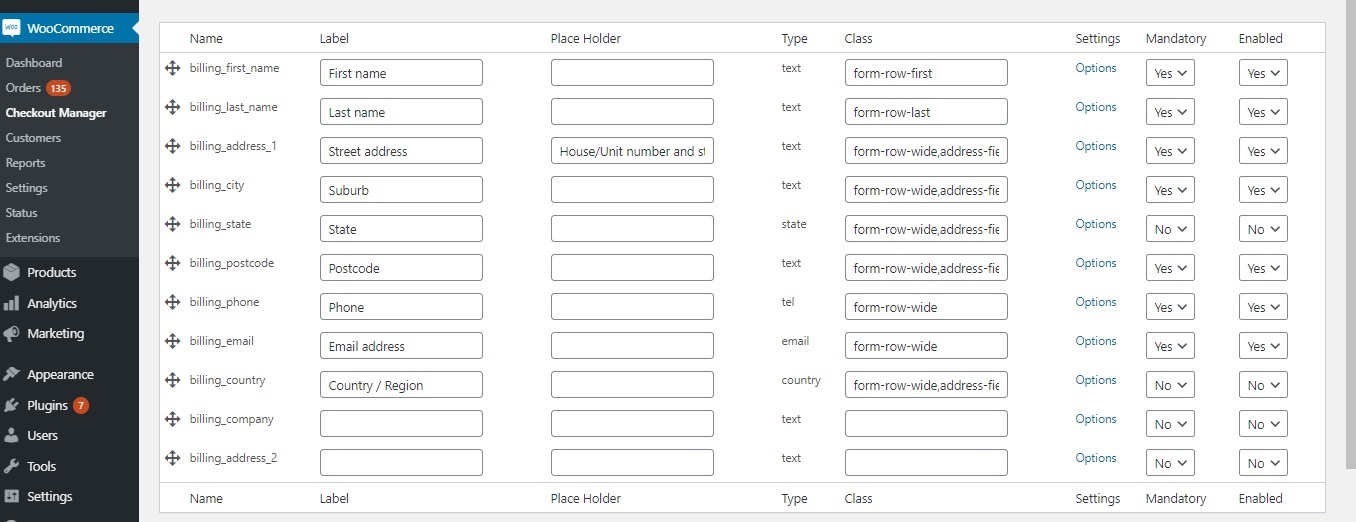
Task: Click the Plugins update badge 7
Action: [x=81, y=405]
